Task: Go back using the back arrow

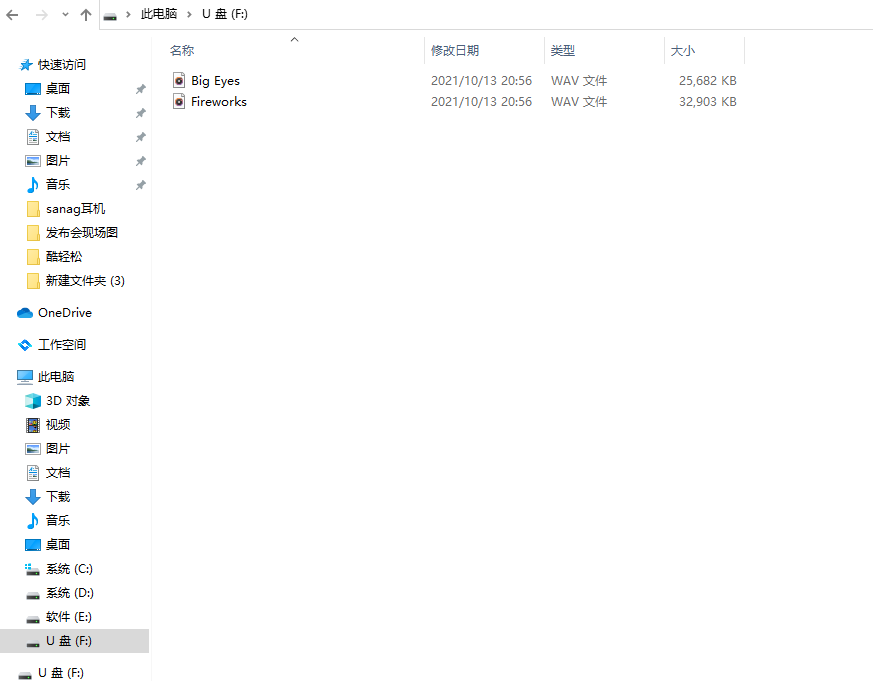Action: [12, 15]
